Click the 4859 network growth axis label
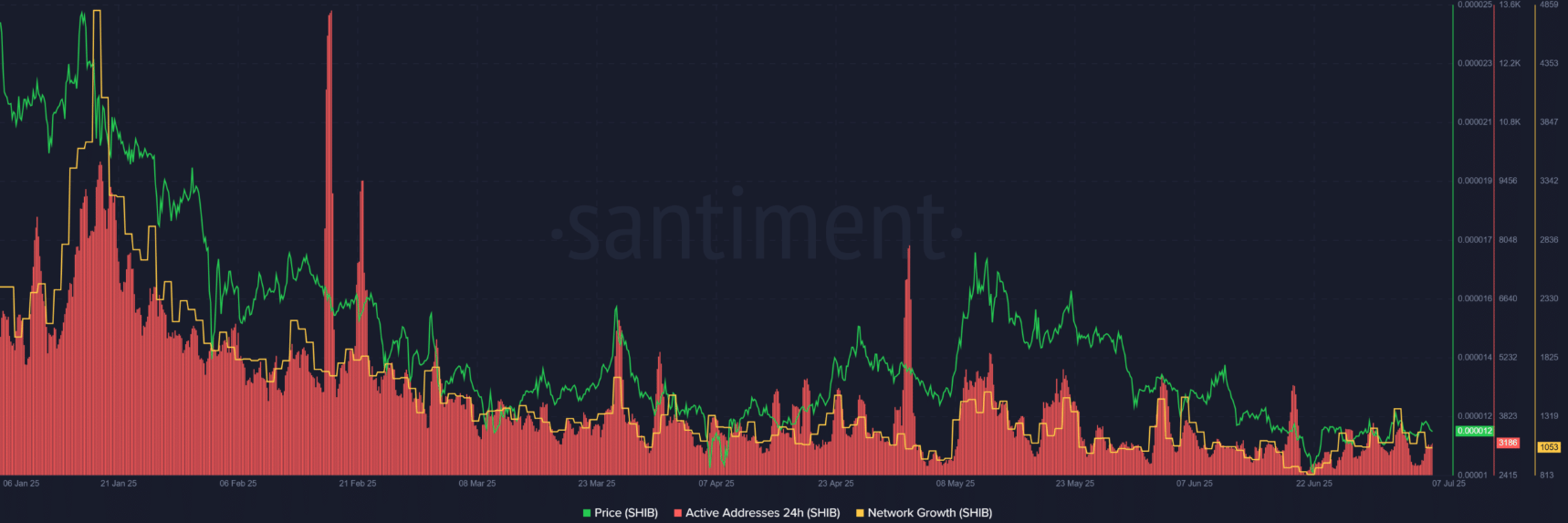Viewport: 1568px width, 523px height. tap(1549, 5)
